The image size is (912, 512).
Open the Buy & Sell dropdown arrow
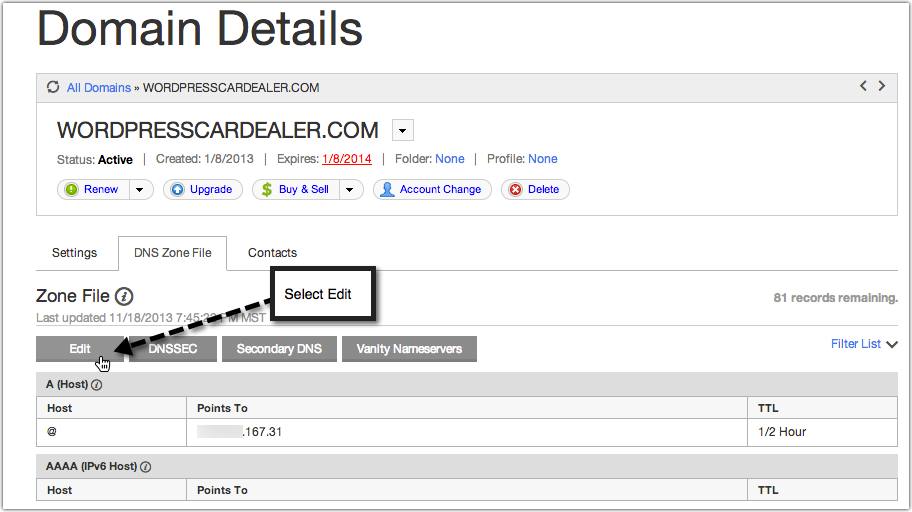pyautogui.click(x=350, y=190)
